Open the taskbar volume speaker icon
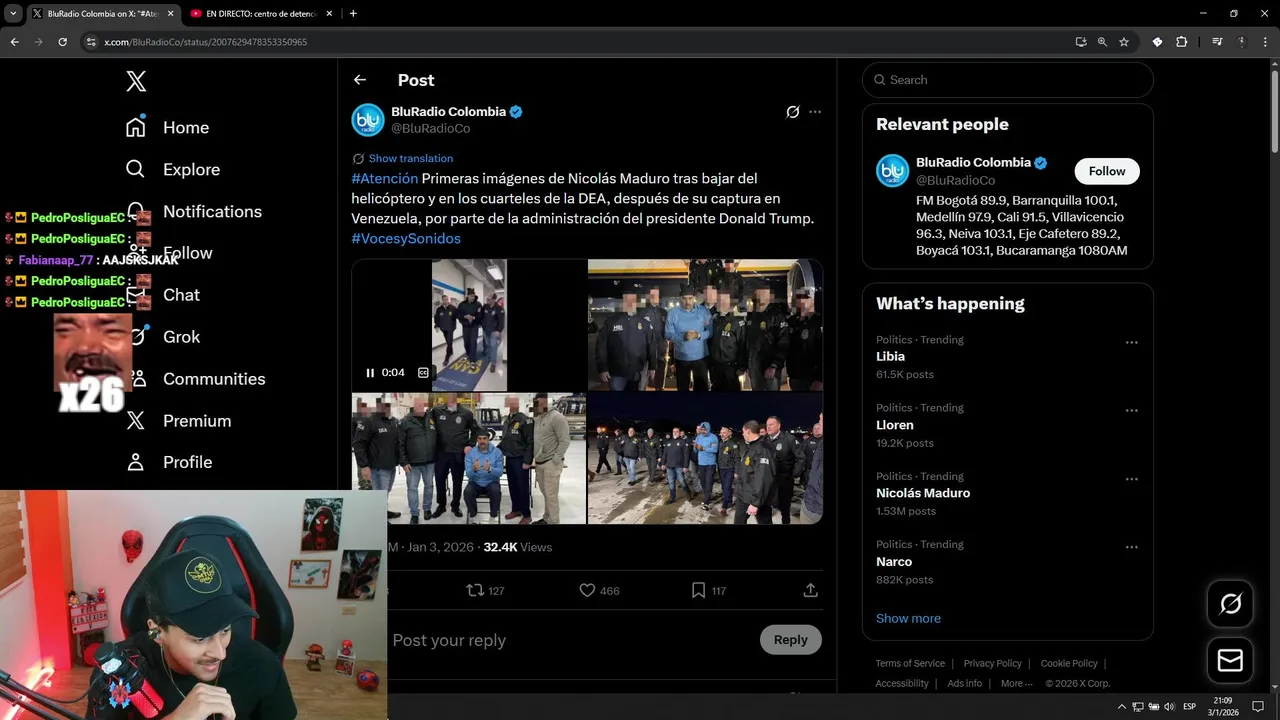 coord(1169,707)
